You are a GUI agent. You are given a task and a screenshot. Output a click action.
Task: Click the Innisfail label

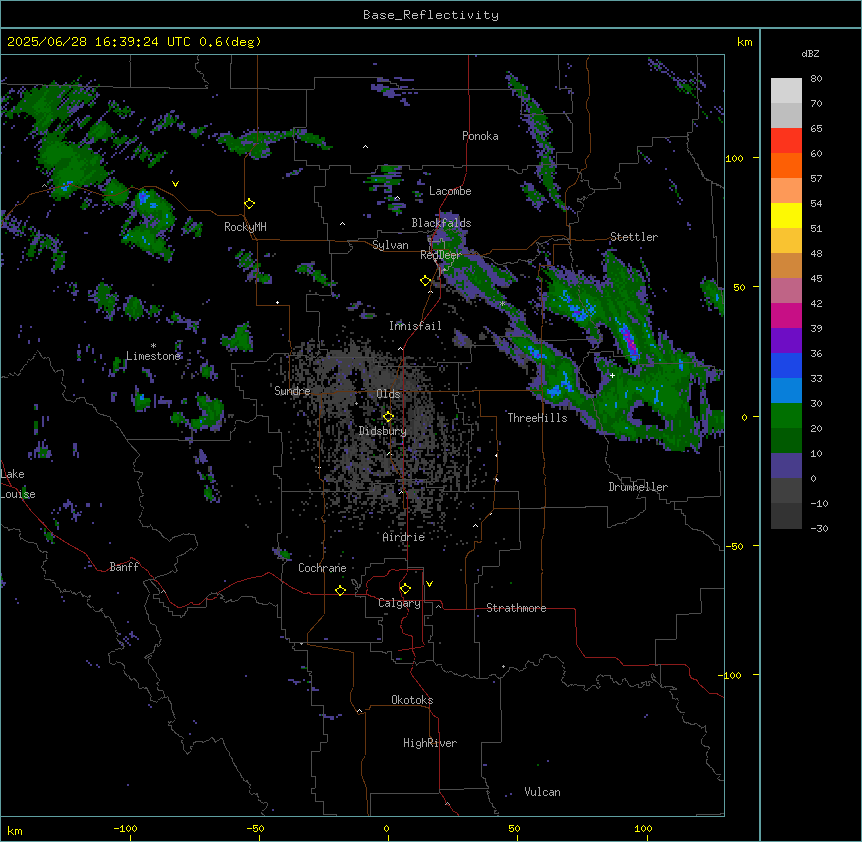pos(415,326)
